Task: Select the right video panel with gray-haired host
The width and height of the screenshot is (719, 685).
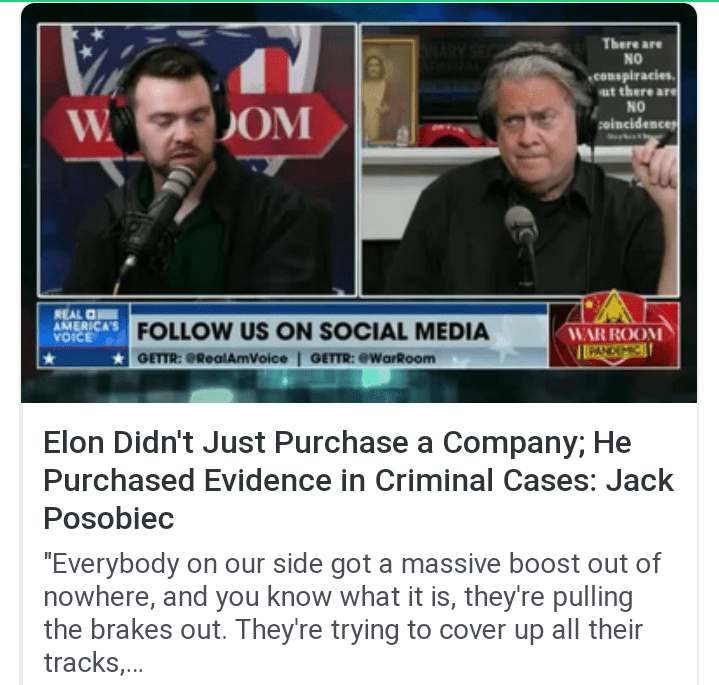Action: [x=520, y=160]
